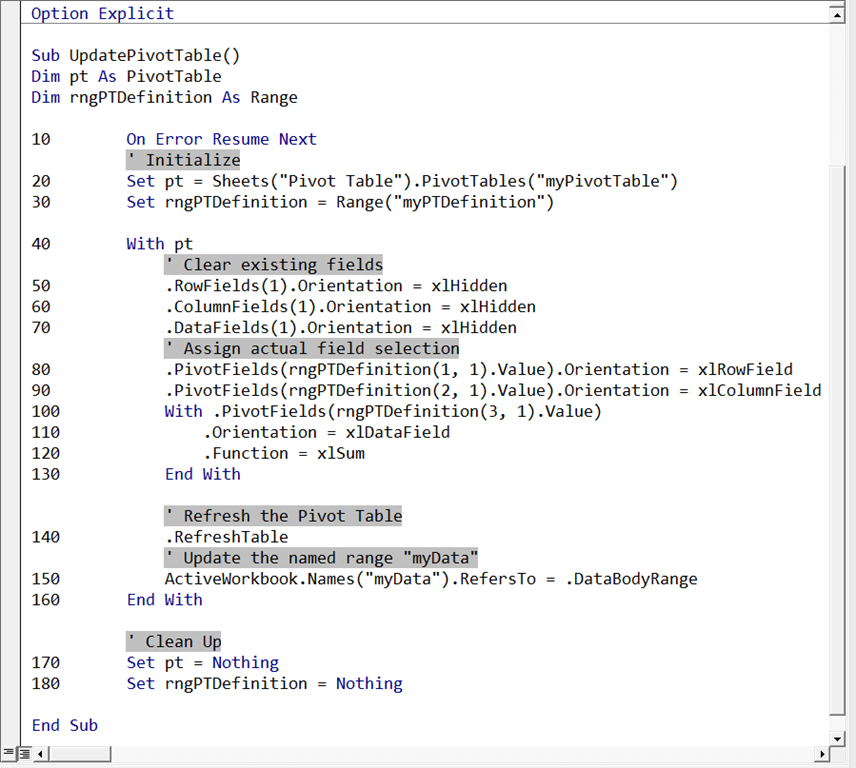Click line number 180
The width and height of the screenshot is (856, 768).
coord(46,683)
